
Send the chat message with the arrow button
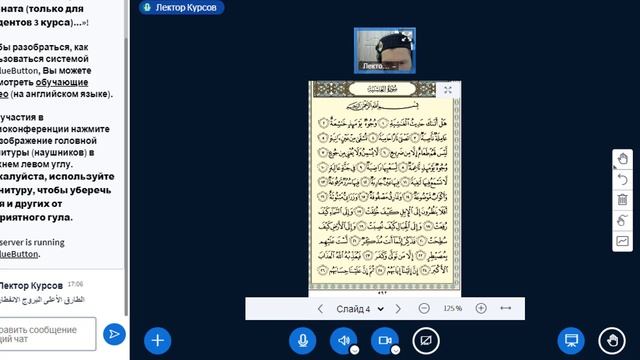(x=114, y=334)
